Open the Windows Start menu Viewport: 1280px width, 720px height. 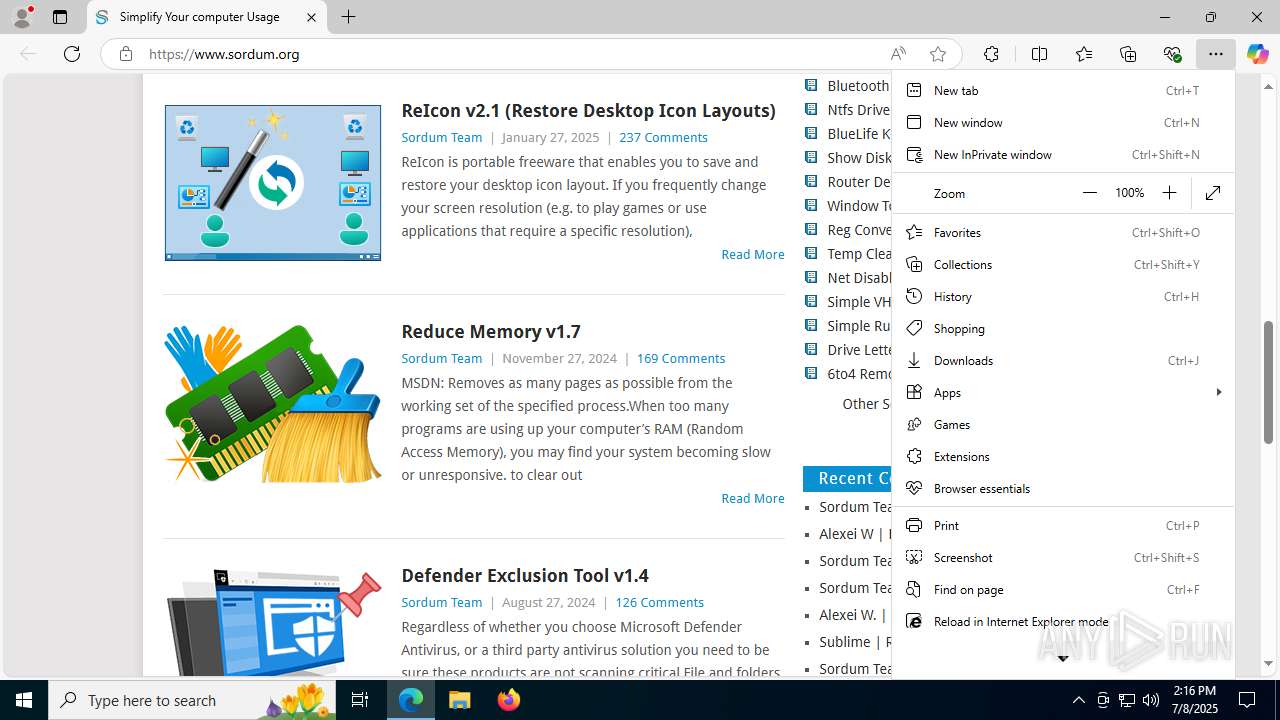24,700
